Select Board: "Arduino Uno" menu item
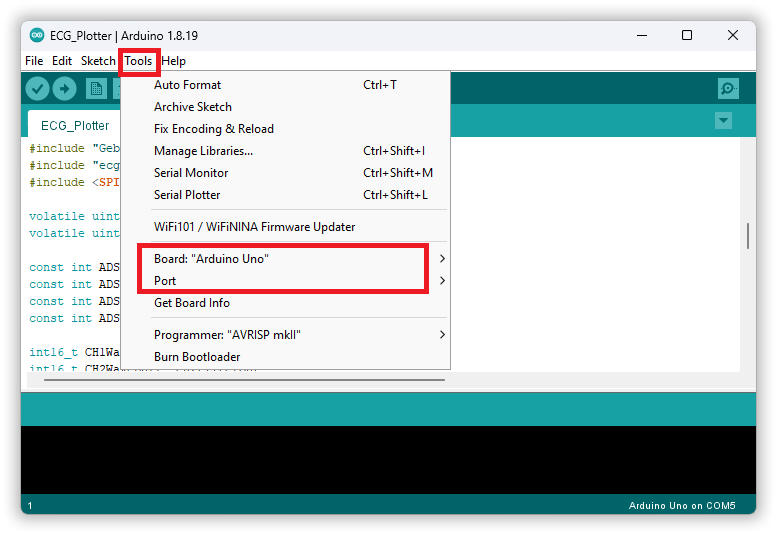777x535 pixels. click(x=285, y=259)
